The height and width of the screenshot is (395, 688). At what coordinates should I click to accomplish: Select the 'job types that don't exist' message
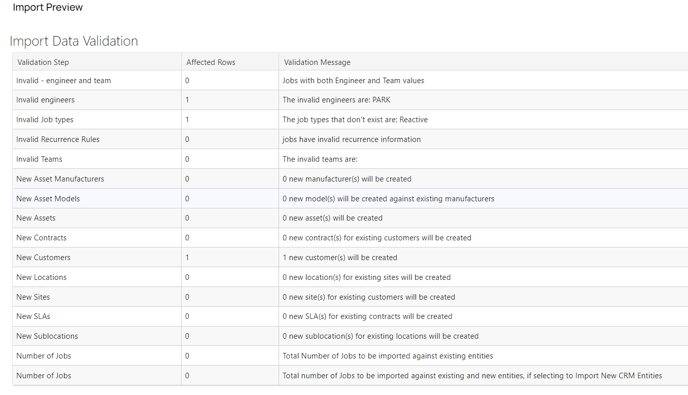pos(355,119)
